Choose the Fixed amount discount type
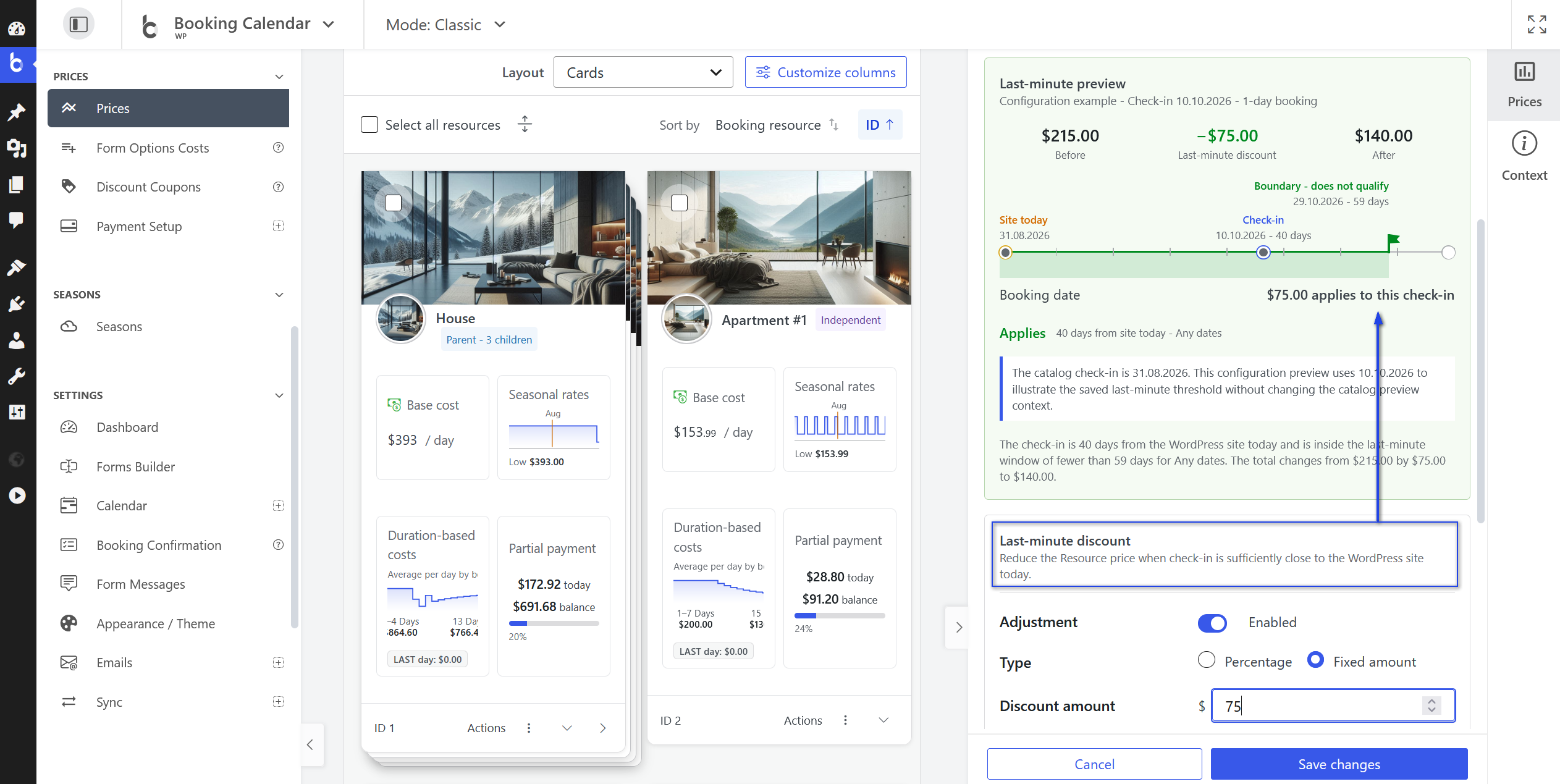 [1315, 660]
